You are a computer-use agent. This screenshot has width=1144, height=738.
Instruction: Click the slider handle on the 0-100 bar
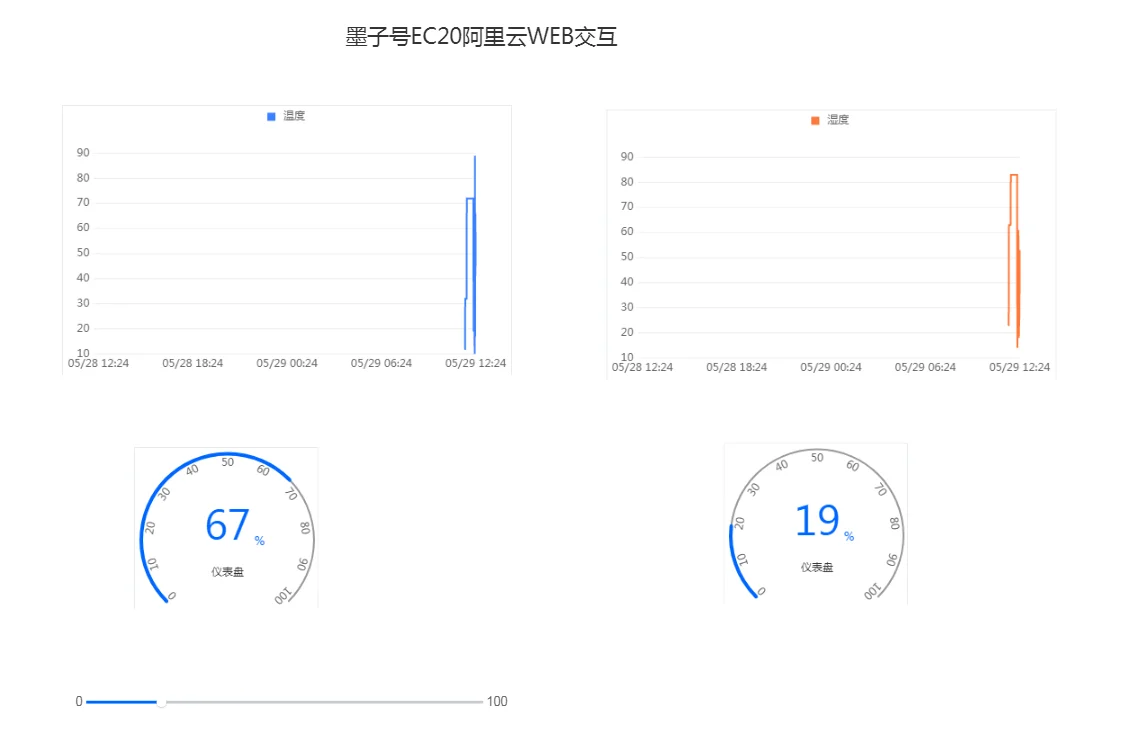(x=161, y=702)
